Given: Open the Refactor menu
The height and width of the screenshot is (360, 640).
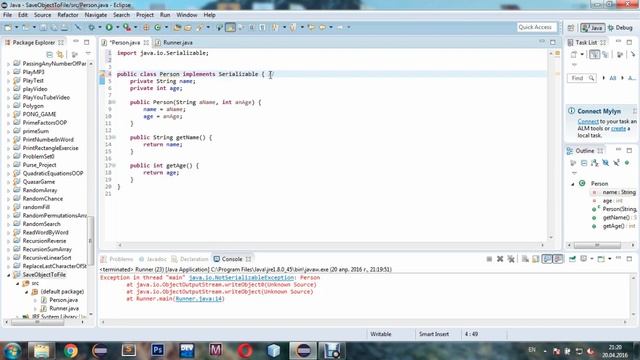Looking at the screenshot, I should tap(68, 15).
